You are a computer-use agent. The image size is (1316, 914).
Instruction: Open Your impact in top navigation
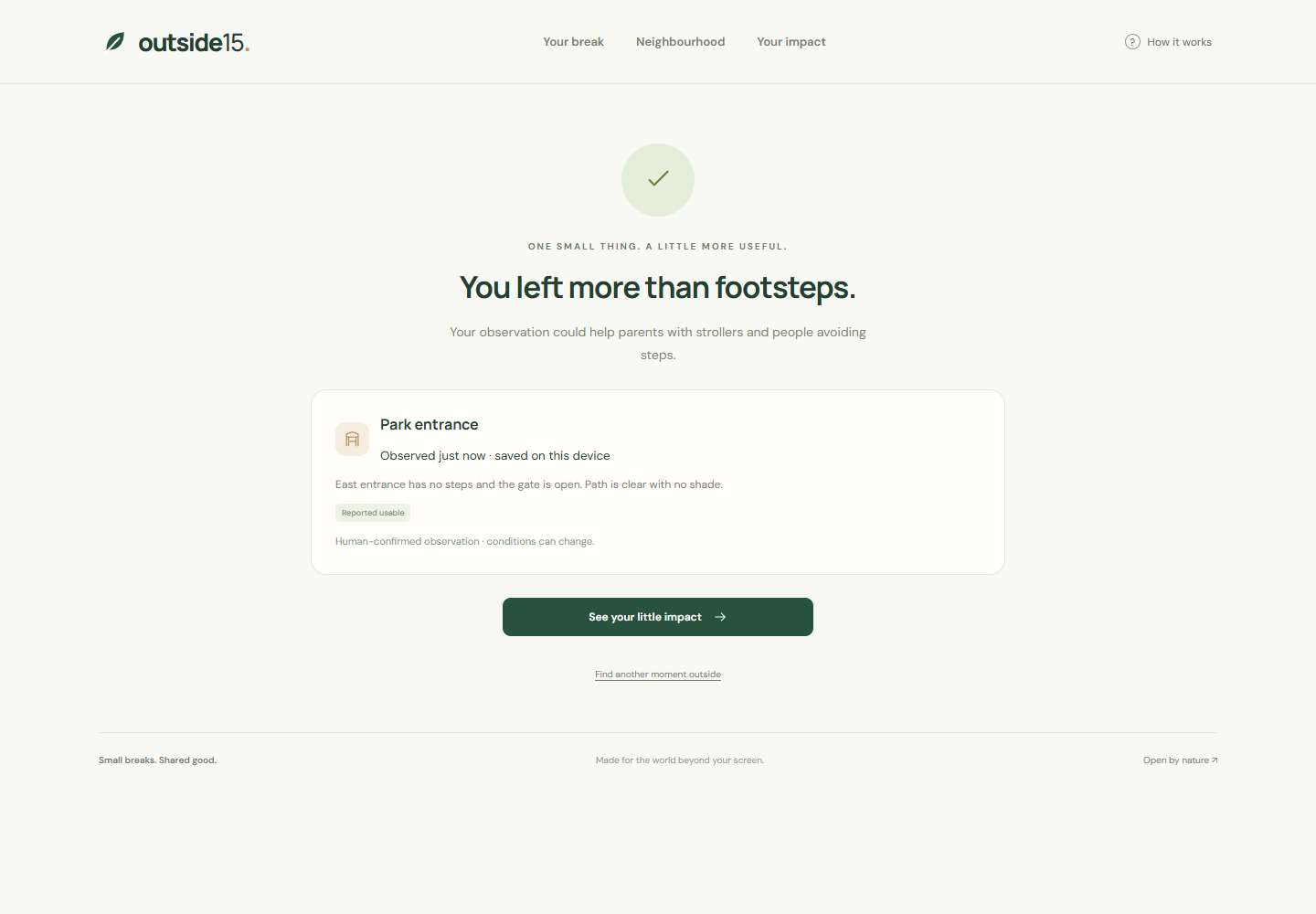791,42
